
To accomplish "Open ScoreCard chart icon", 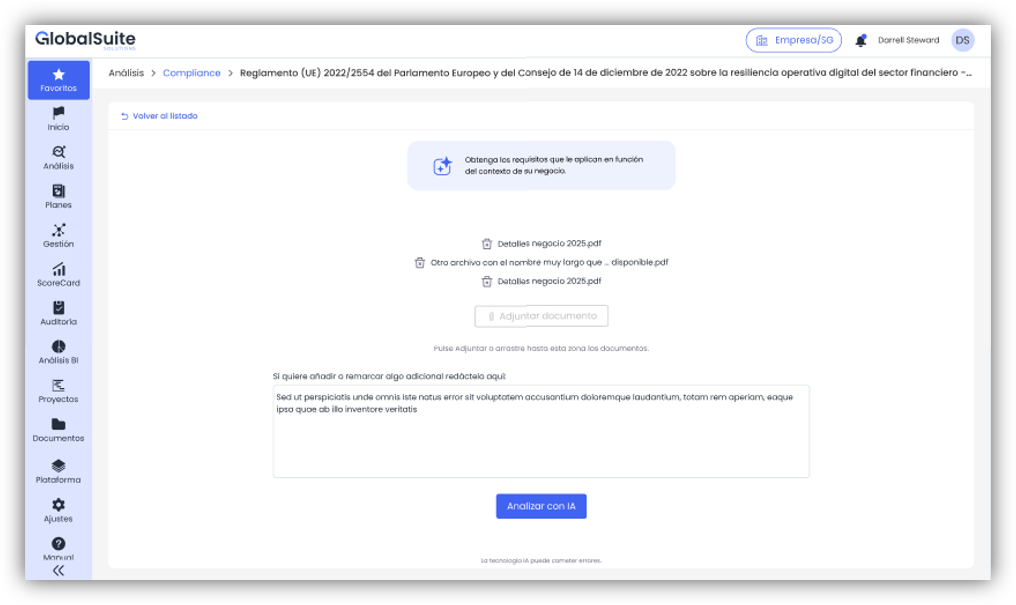I will (58, 269).
